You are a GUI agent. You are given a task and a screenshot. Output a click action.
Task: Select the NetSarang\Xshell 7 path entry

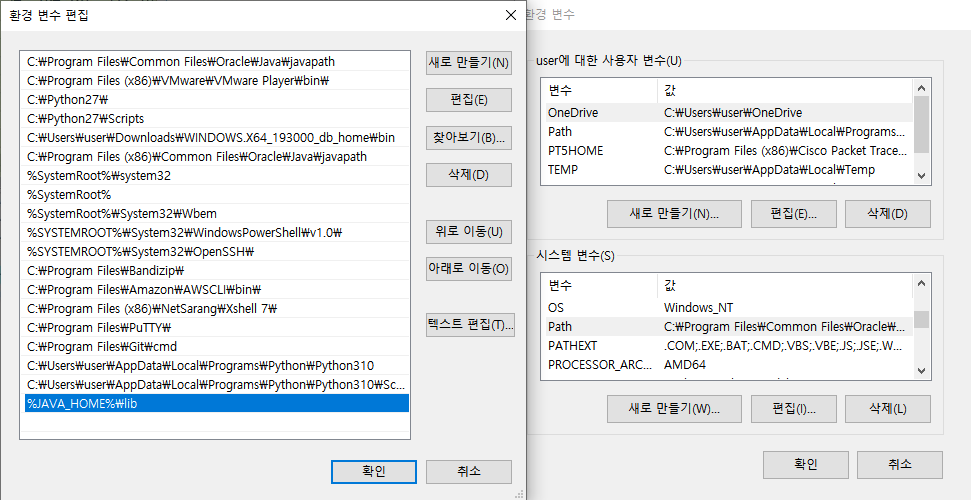point(217,309)
